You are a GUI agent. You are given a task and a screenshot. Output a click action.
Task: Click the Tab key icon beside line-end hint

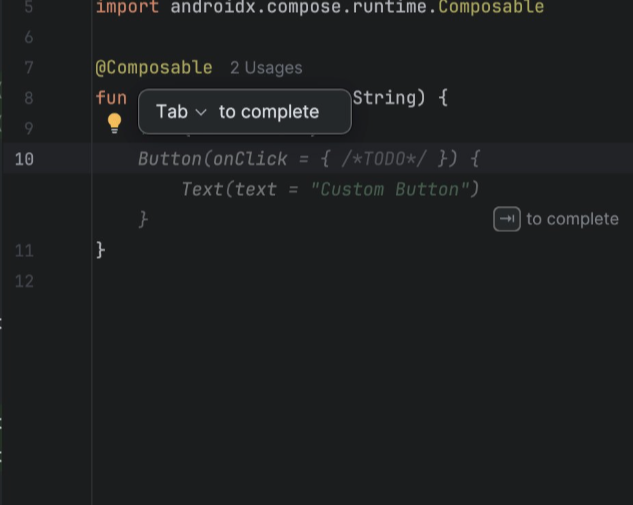click(x=507, y=219)
